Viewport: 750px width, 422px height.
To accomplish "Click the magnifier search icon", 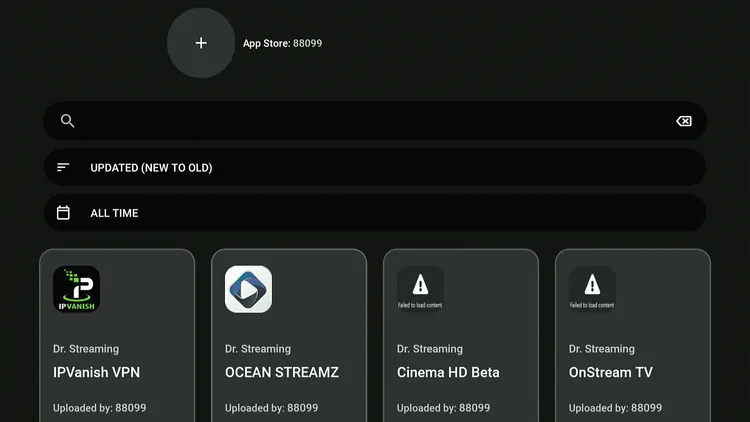I will [67, 121].
